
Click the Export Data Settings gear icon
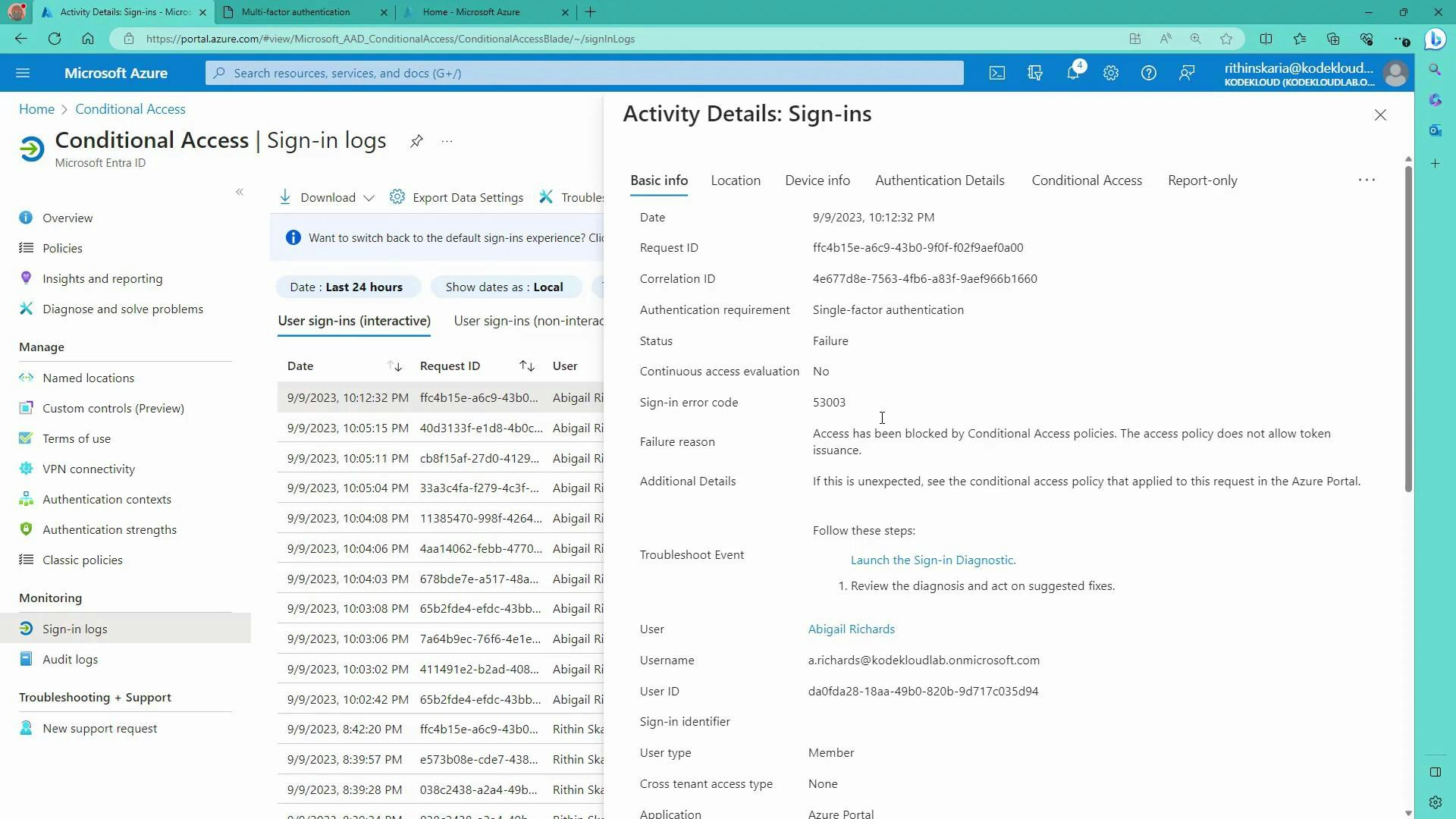click(397, 196)
